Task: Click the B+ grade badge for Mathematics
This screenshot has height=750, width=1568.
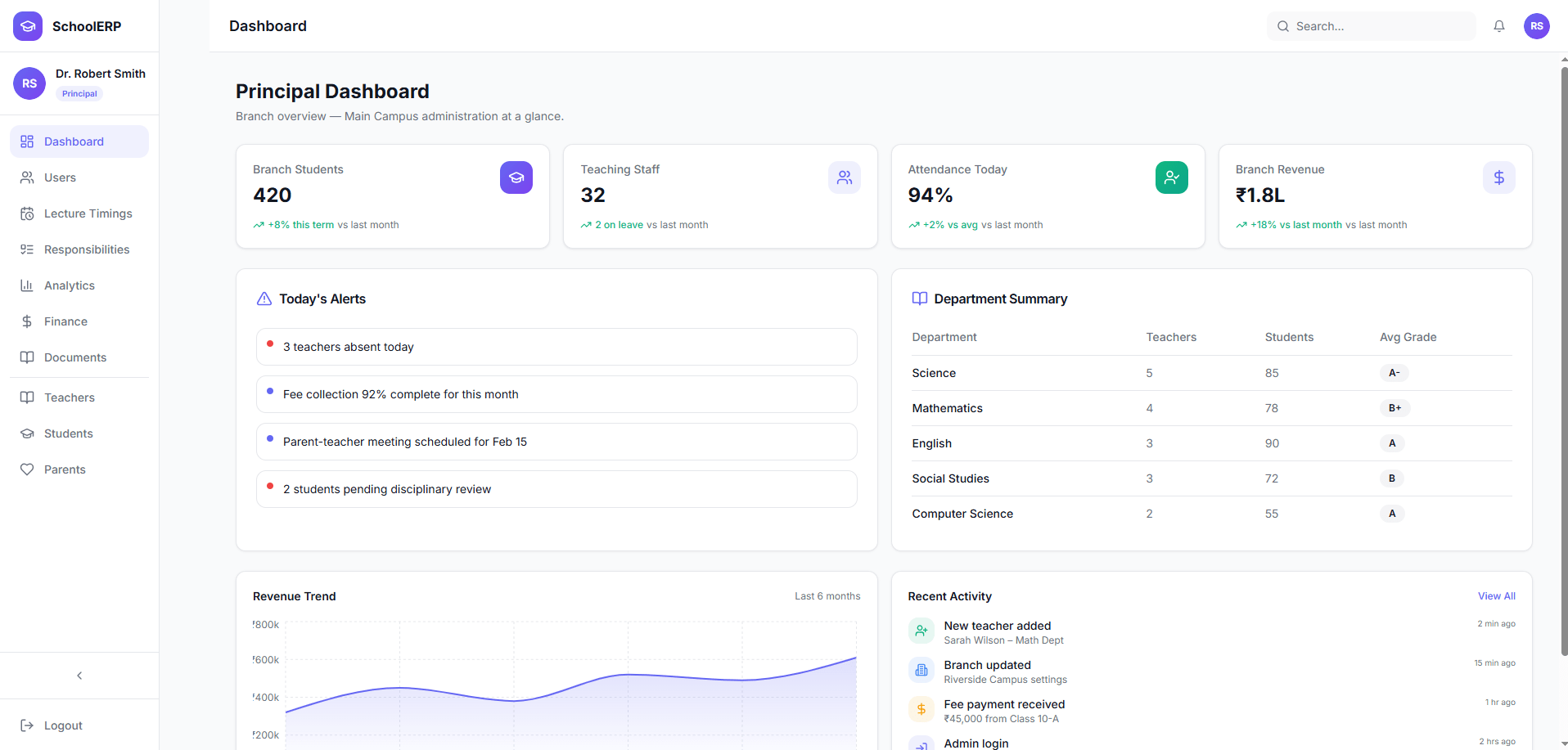Action: pyautogui.click(x=1395, y=408)
